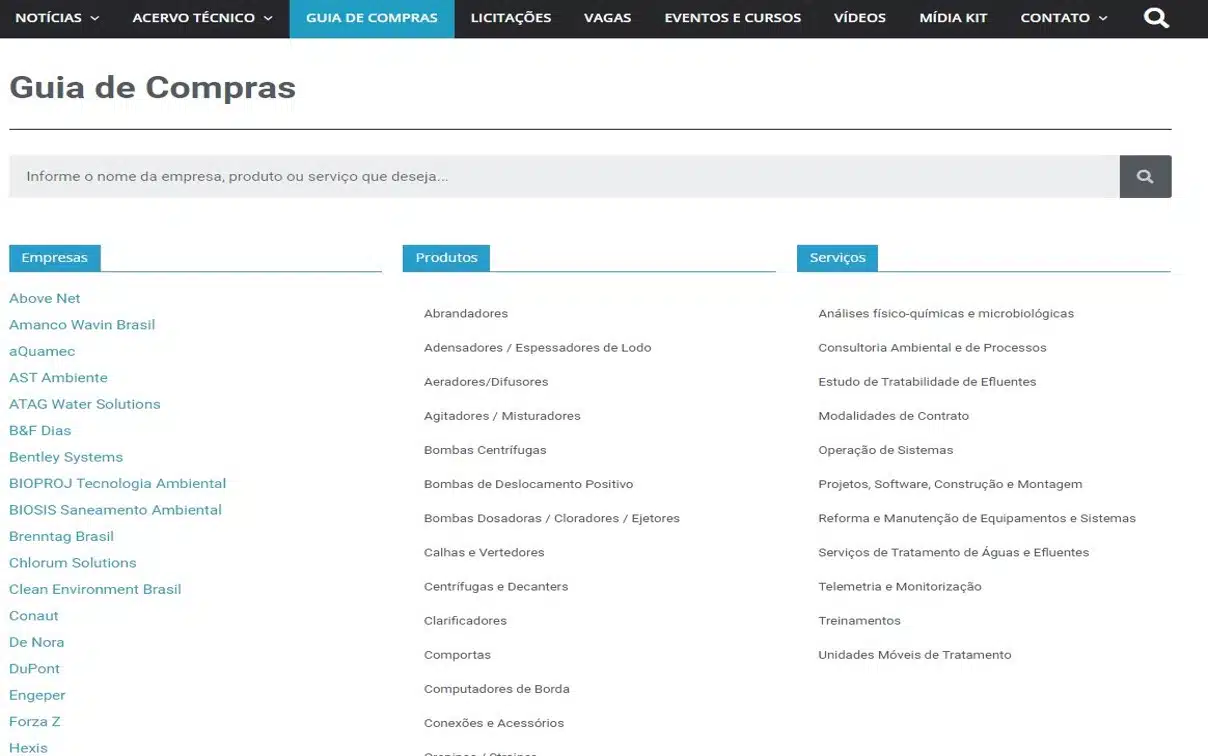
Task: Go to the MÍDIA KIT page
Action: click(x=953, y=18)
